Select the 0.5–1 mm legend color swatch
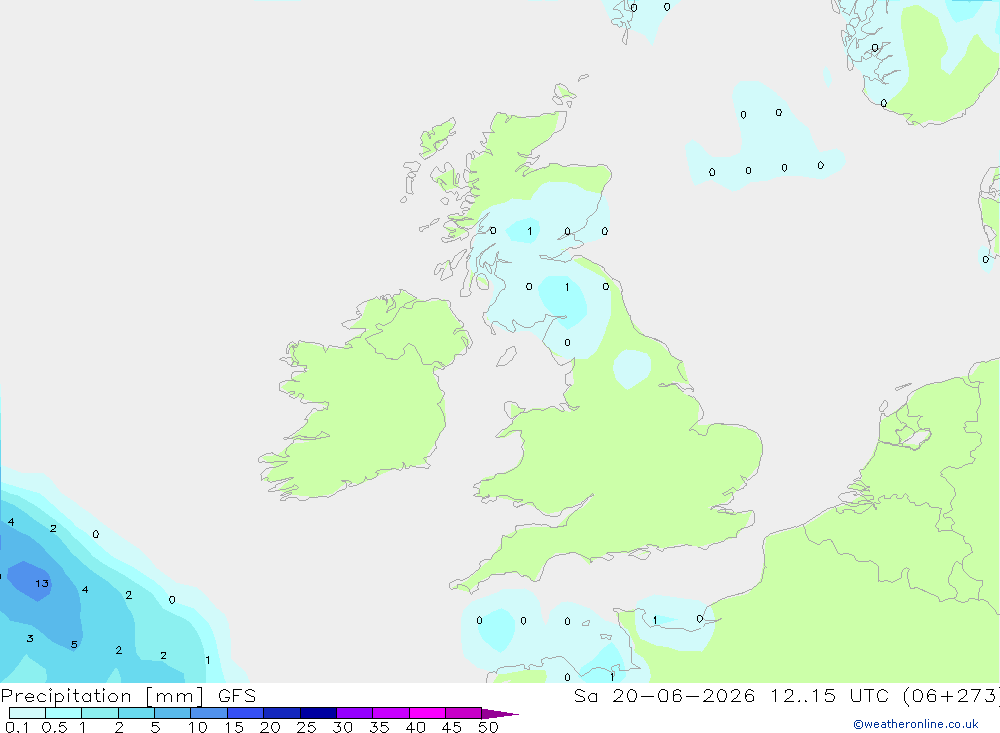1000x733 pixels. pos(64,713)
